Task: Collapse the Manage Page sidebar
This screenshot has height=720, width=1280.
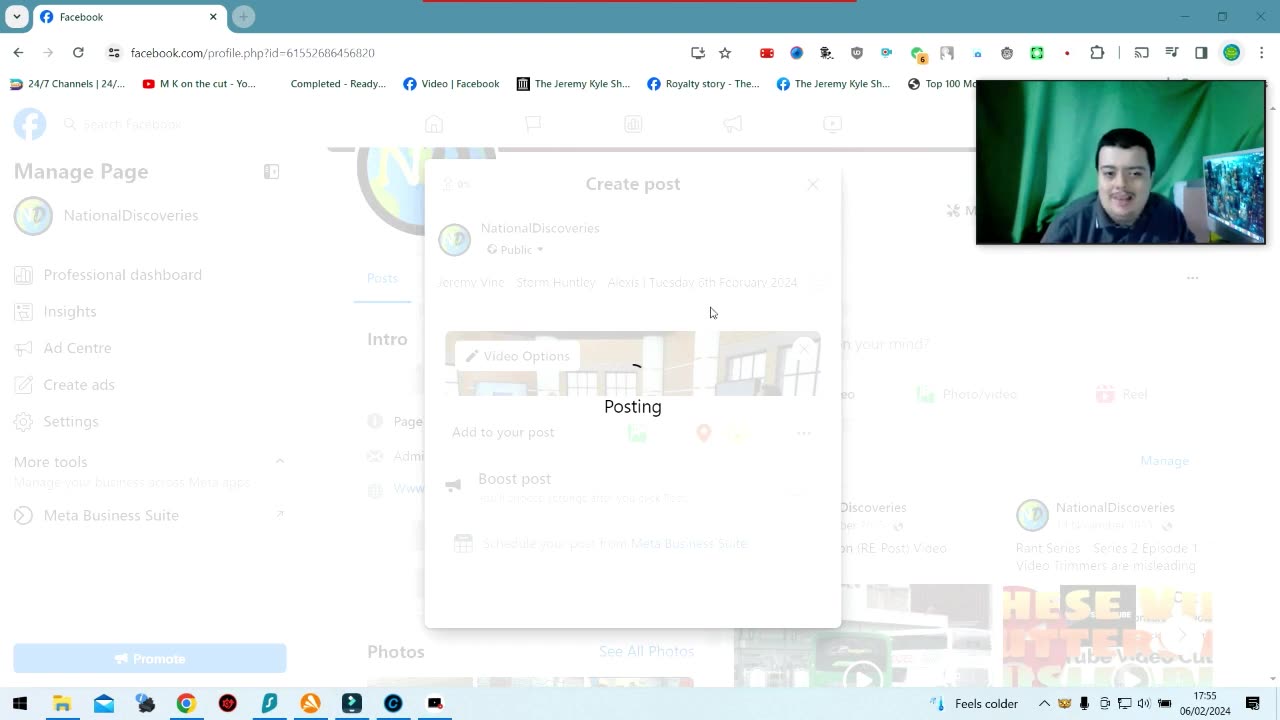Action: 271,172
